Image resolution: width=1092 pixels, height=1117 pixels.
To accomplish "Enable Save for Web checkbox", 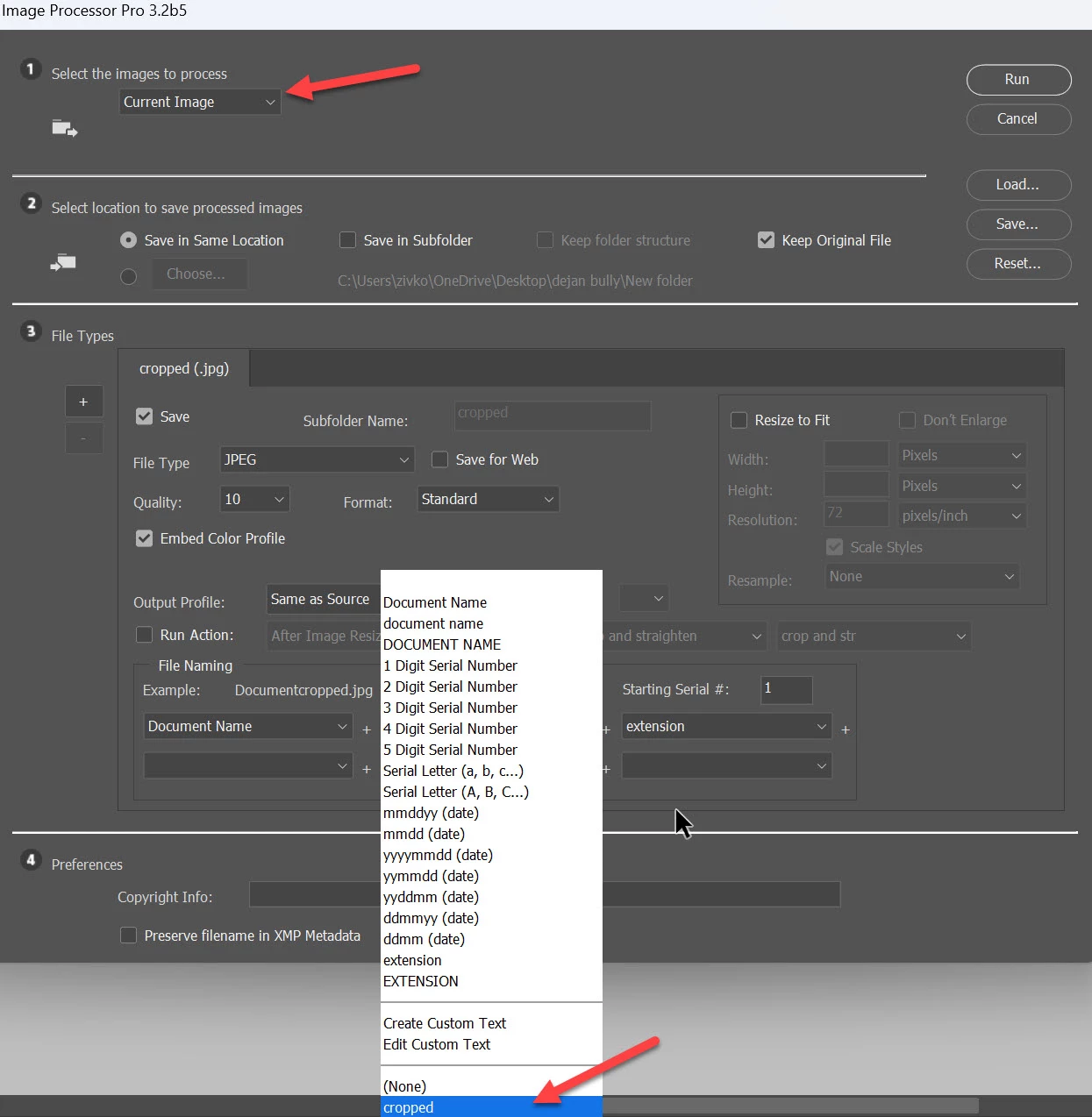I will point(440,459).
